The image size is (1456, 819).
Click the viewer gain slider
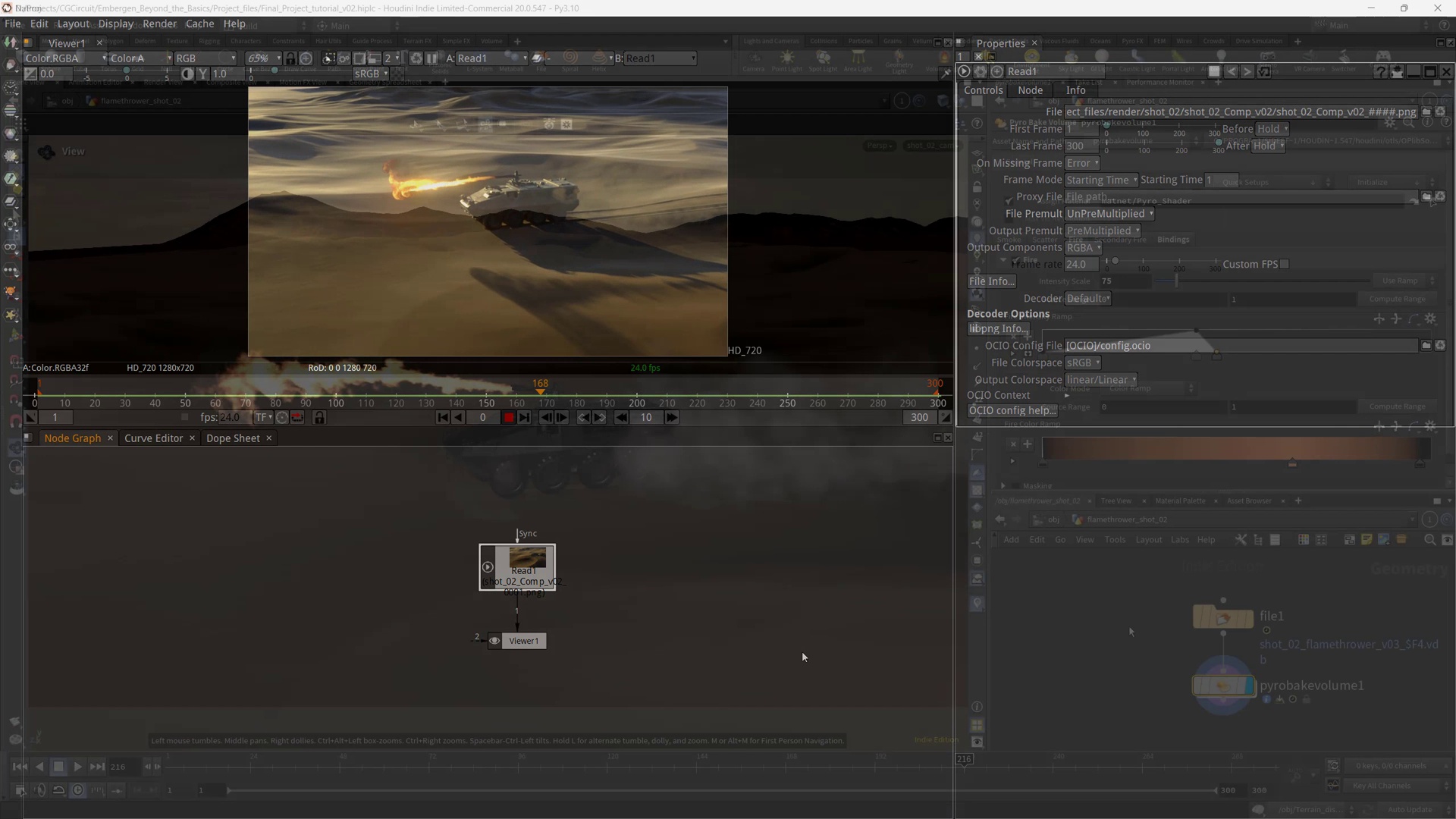(125, 74)
